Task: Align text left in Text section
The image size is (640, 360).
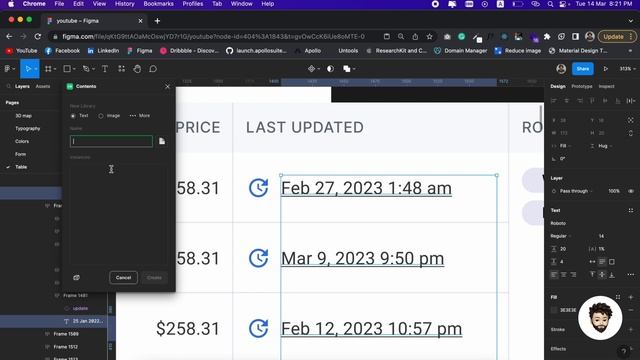Action: (x=553, y=275)
